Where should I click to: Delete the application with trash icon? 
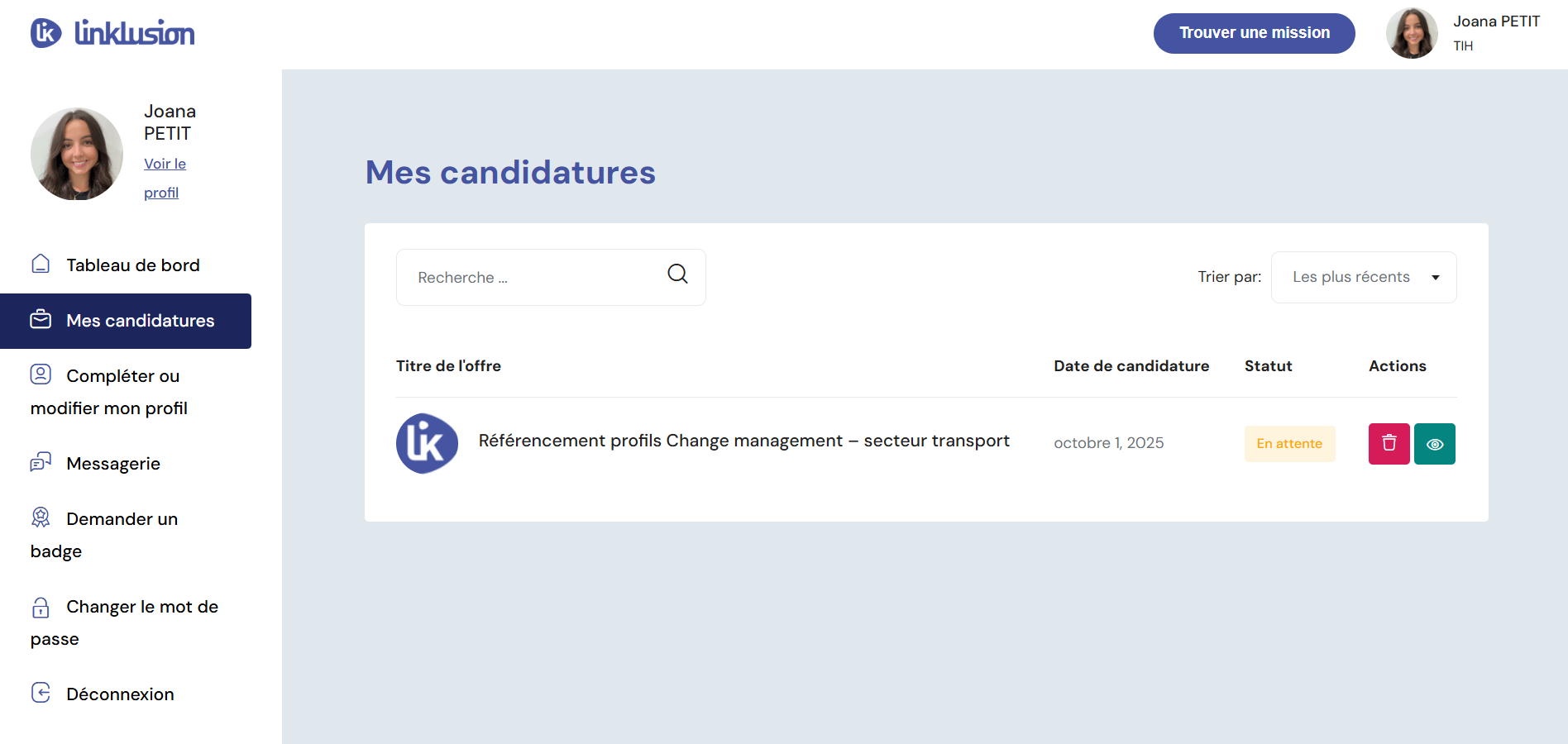tap(1389, 444)
